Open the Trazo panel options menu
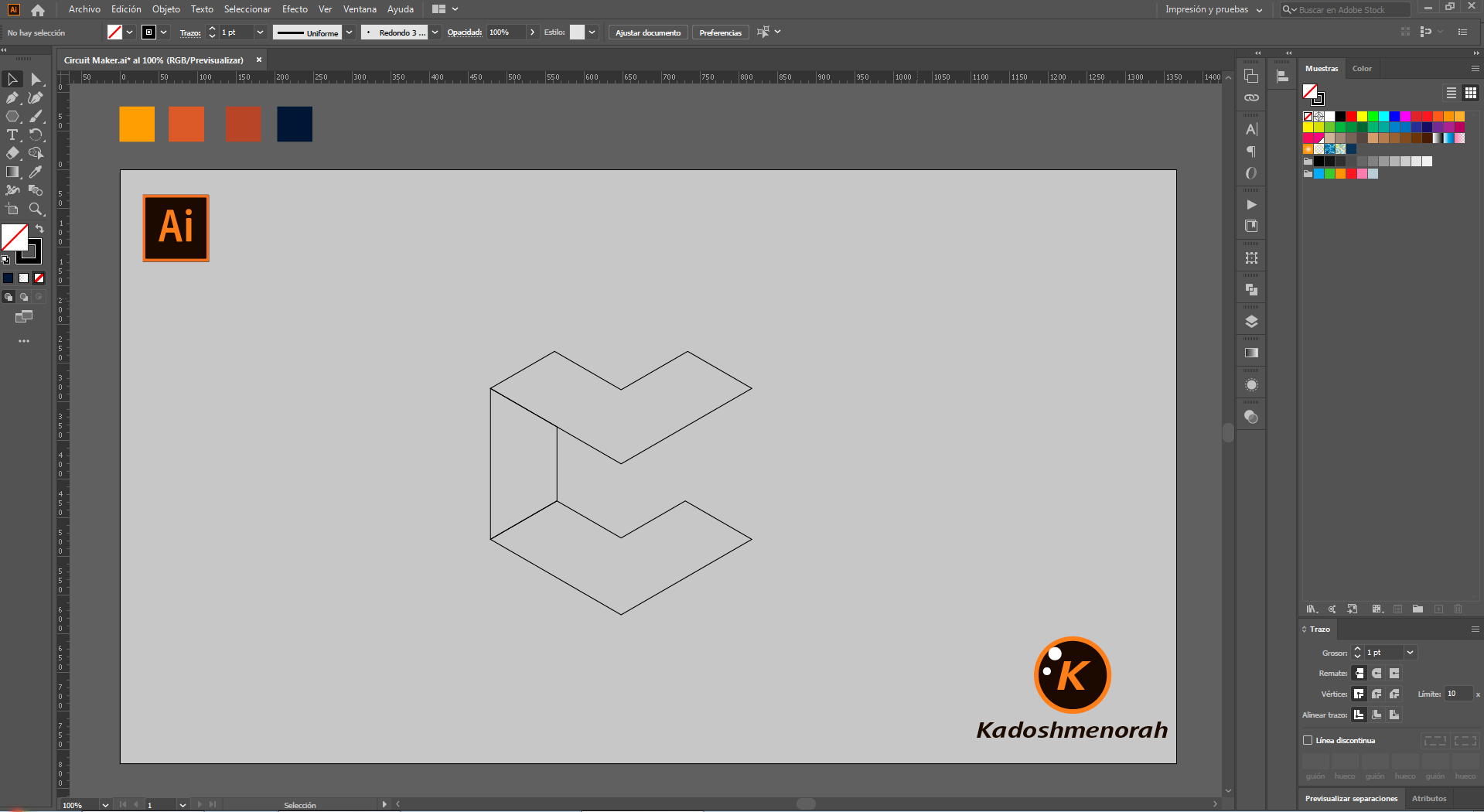The height and width of the screenshot is (812, 1484). (x=1475, y=629)
